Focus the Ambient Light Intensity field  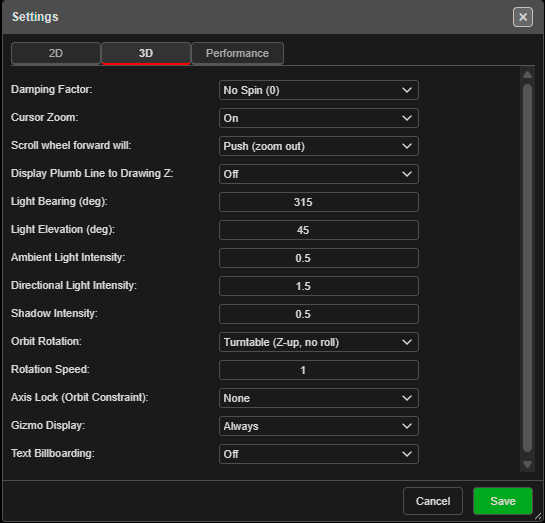click(319, 258)
